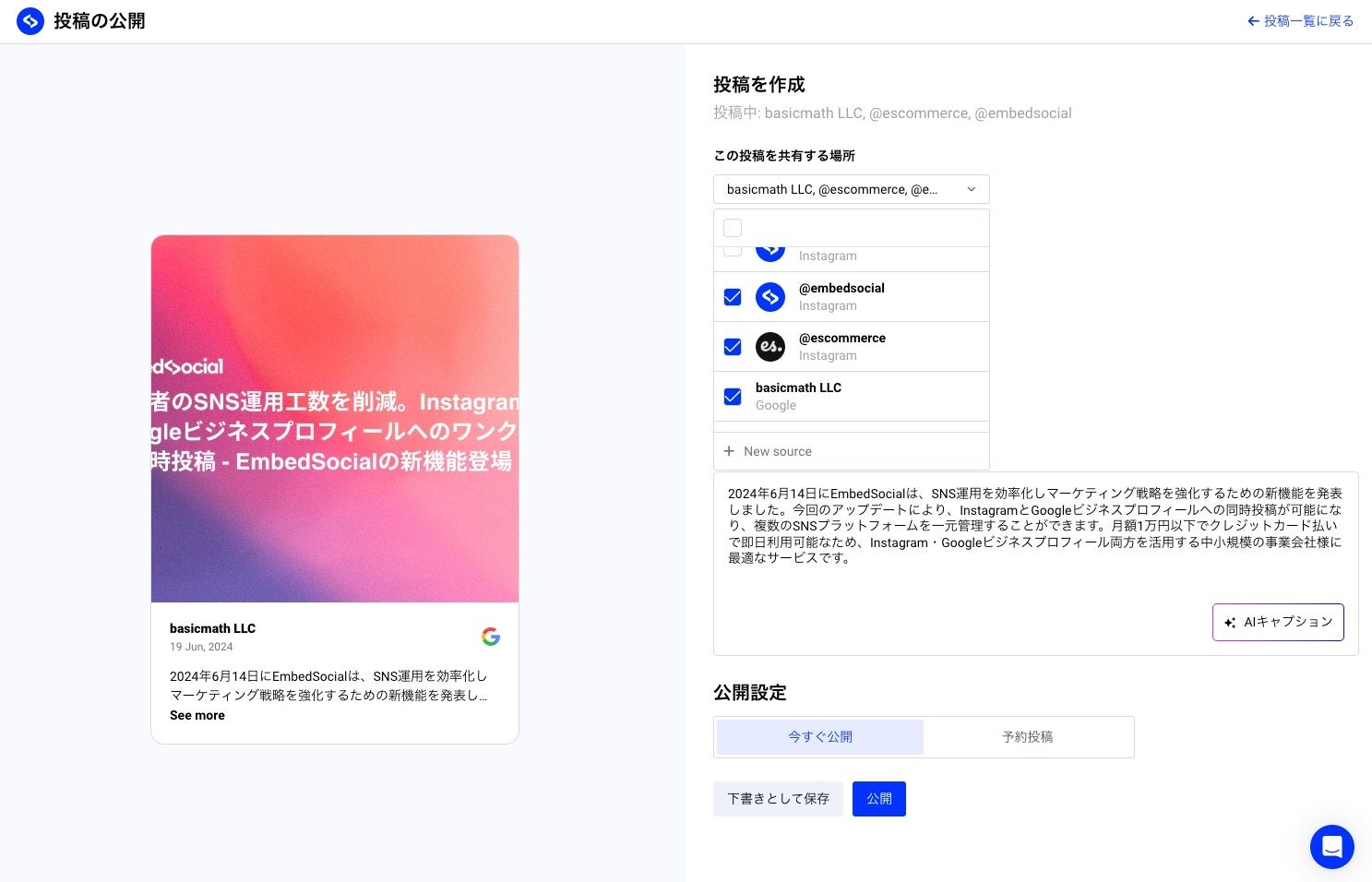1372x882 pixels.
Task: Click the 19 Jun, 2024 date text
Action: (201, 647)
